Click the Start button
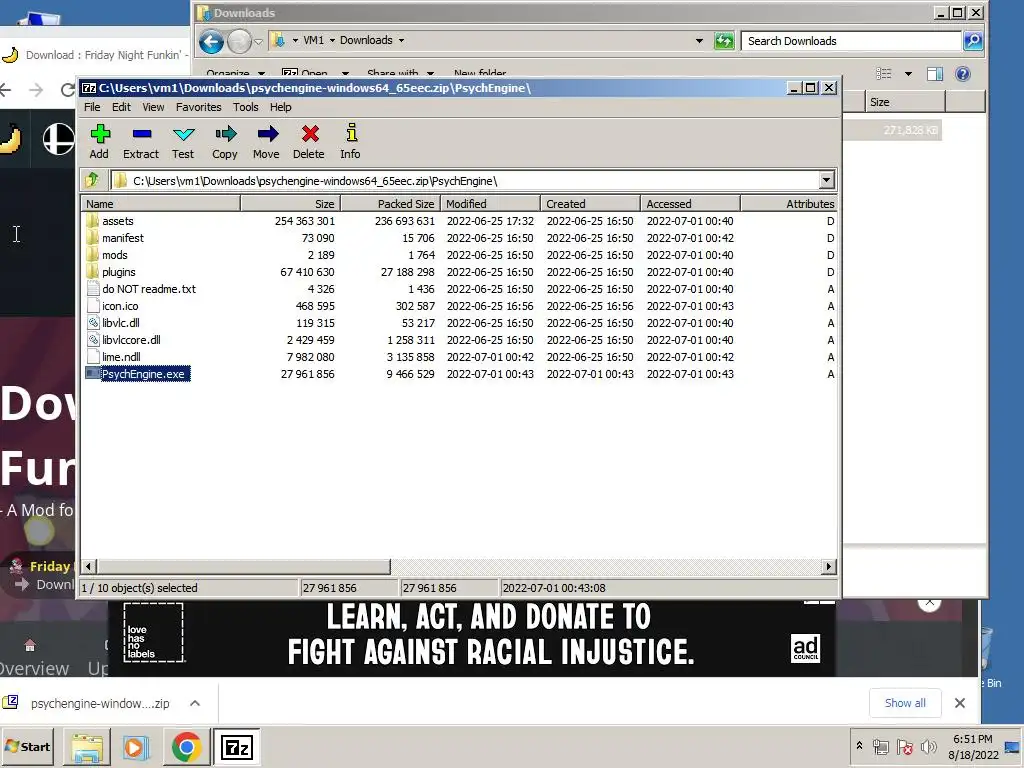This screenshot has width=1024, height=768. 27,746
